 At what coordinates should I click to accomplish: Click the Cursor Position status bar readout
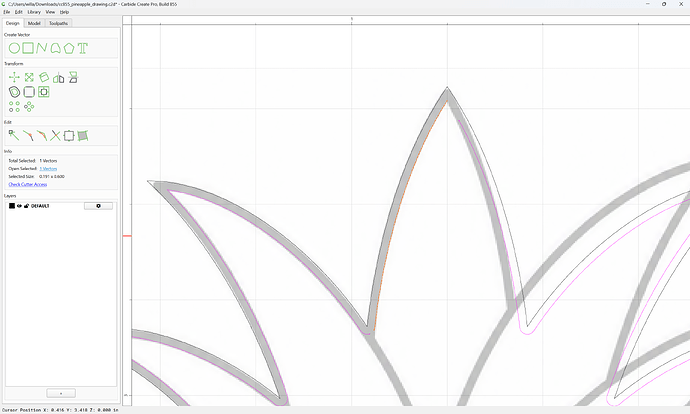pos(60,410)
